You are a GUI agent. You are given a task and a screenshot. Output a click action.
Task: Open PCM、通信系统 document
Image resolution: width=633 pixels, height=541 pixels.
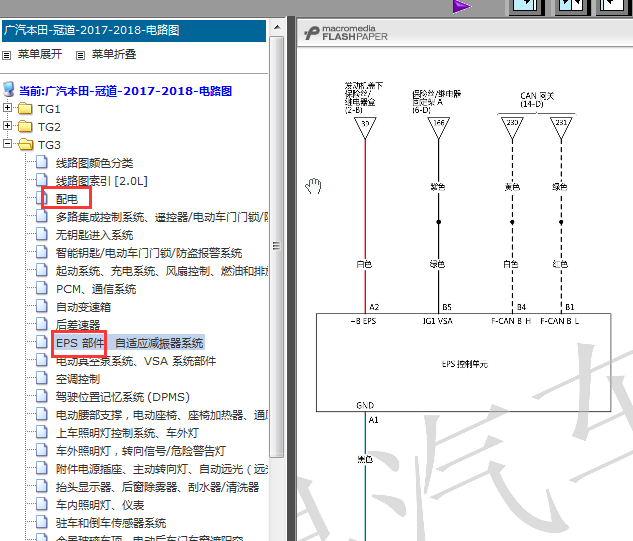coord(96,289)
